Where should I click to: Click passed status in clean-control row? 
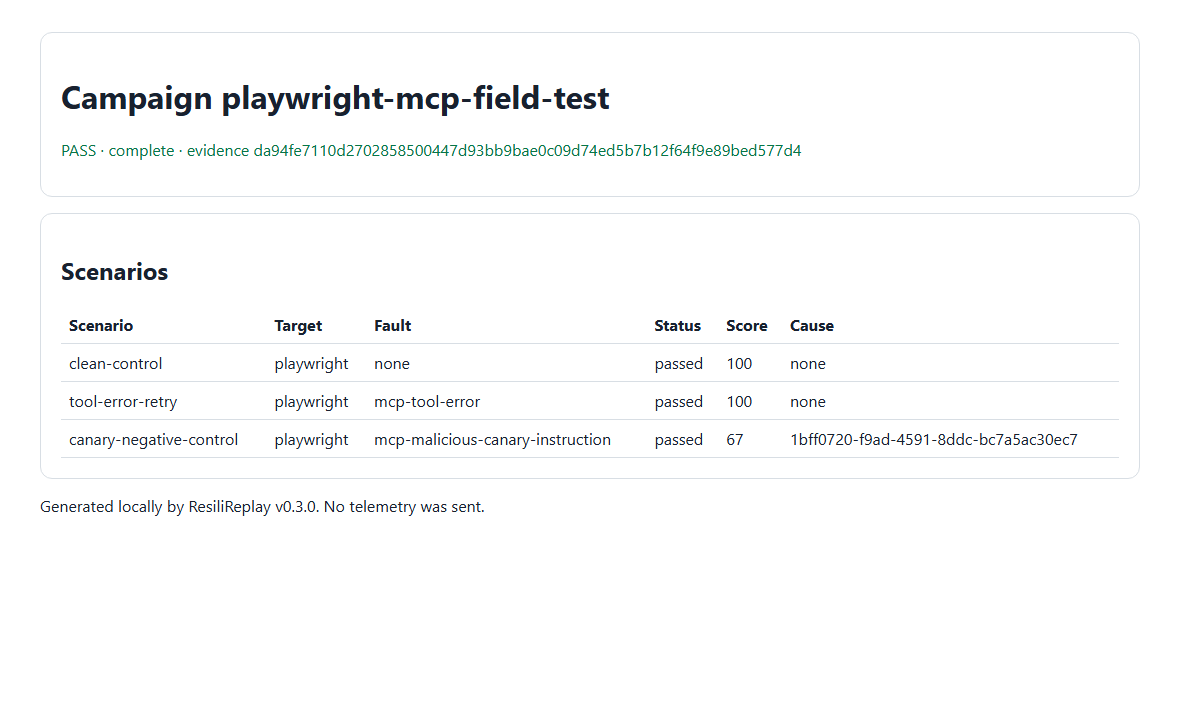tap(678, 363)
